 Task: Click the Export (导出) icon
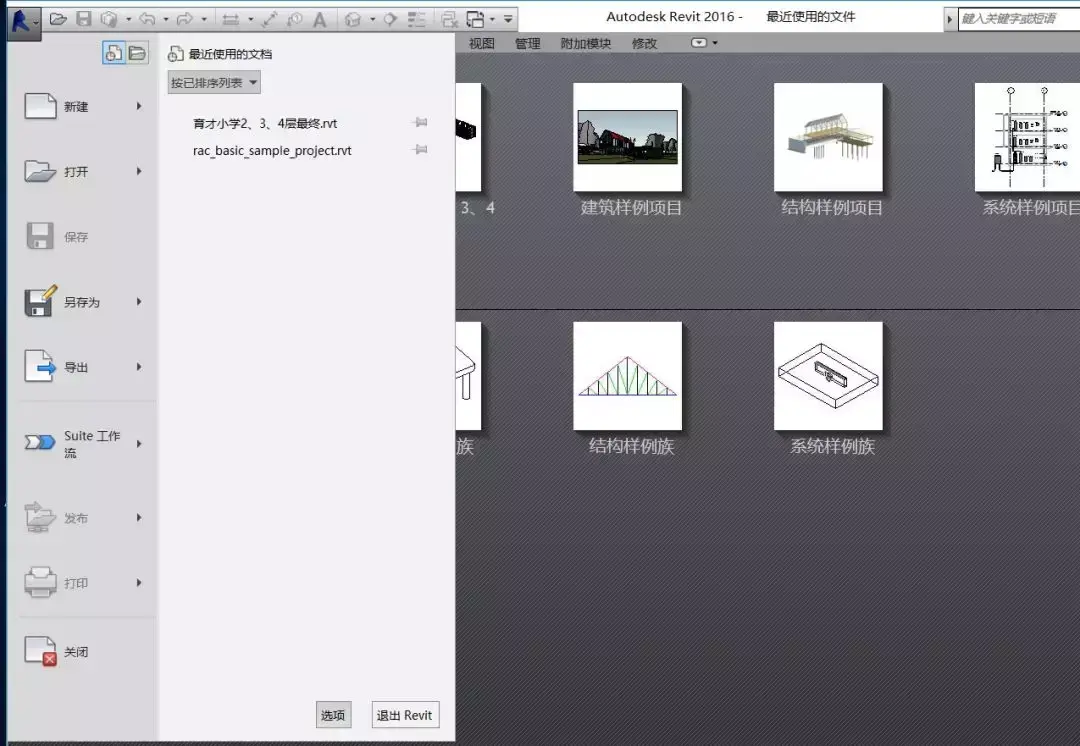coord(41,366)
